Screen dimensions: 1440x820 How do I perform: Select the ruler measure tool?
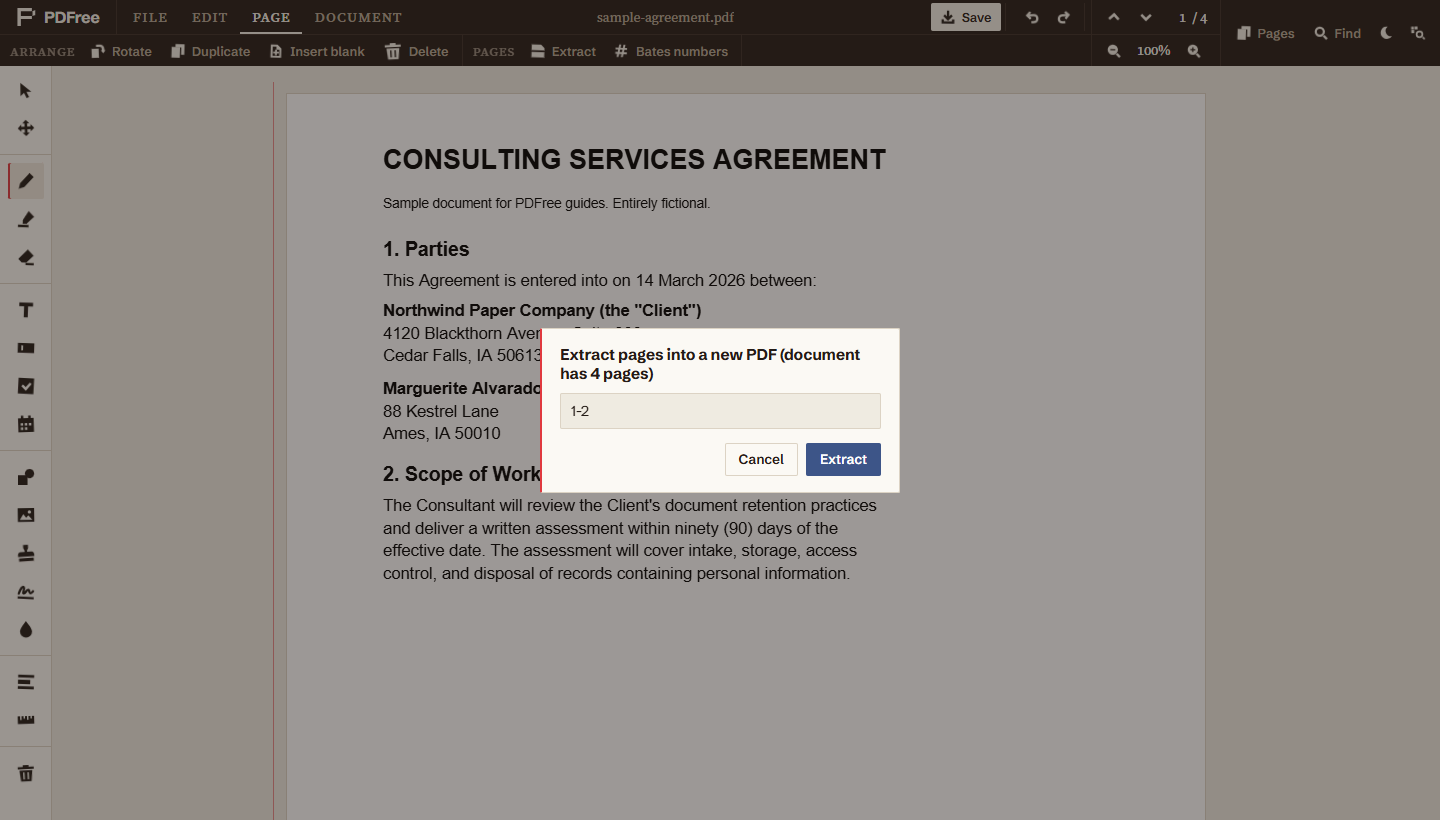(x=26, y=720)
